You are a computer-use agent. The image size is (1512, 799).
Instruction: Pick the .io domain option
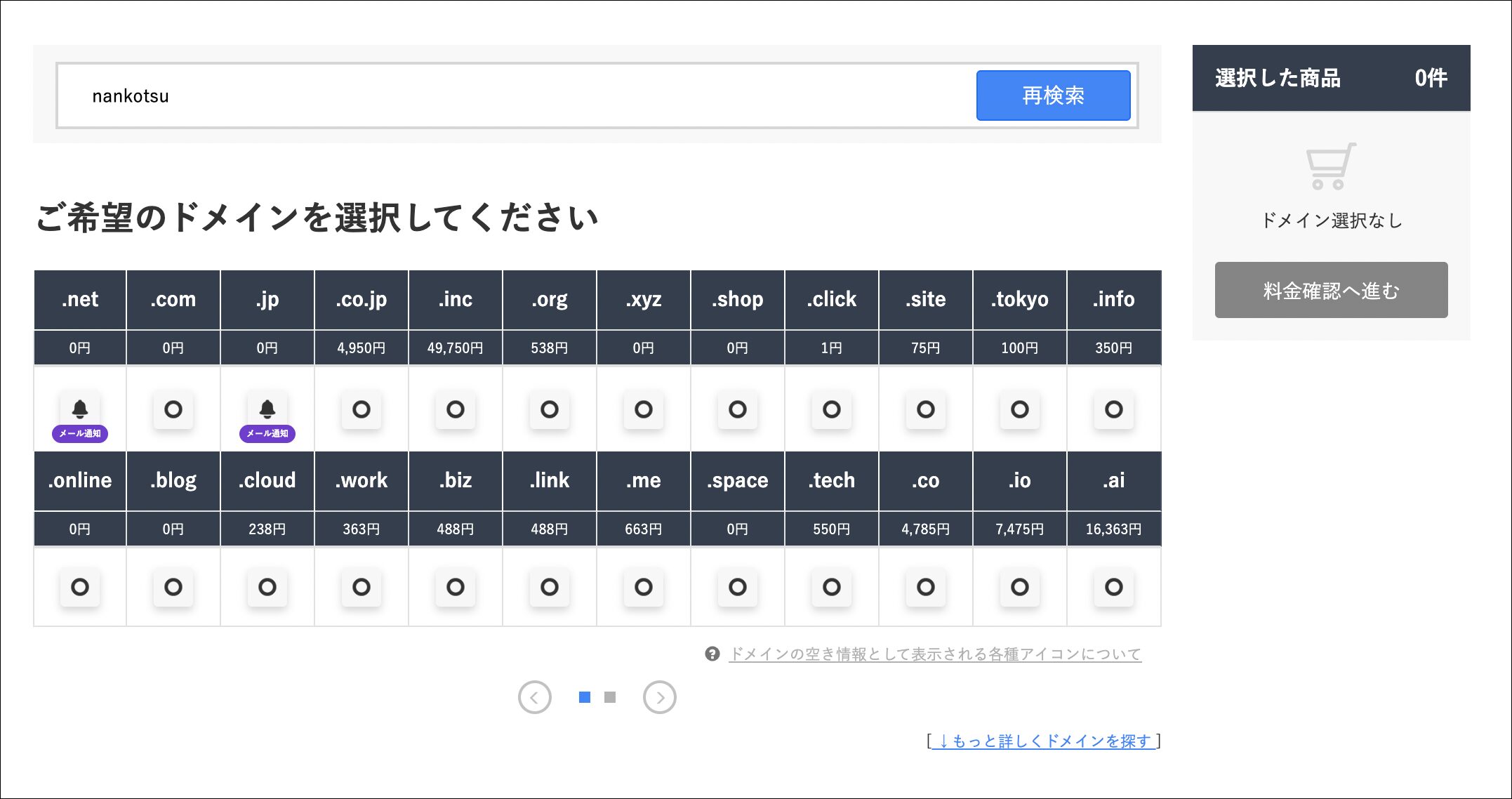tap(1019, 587)
